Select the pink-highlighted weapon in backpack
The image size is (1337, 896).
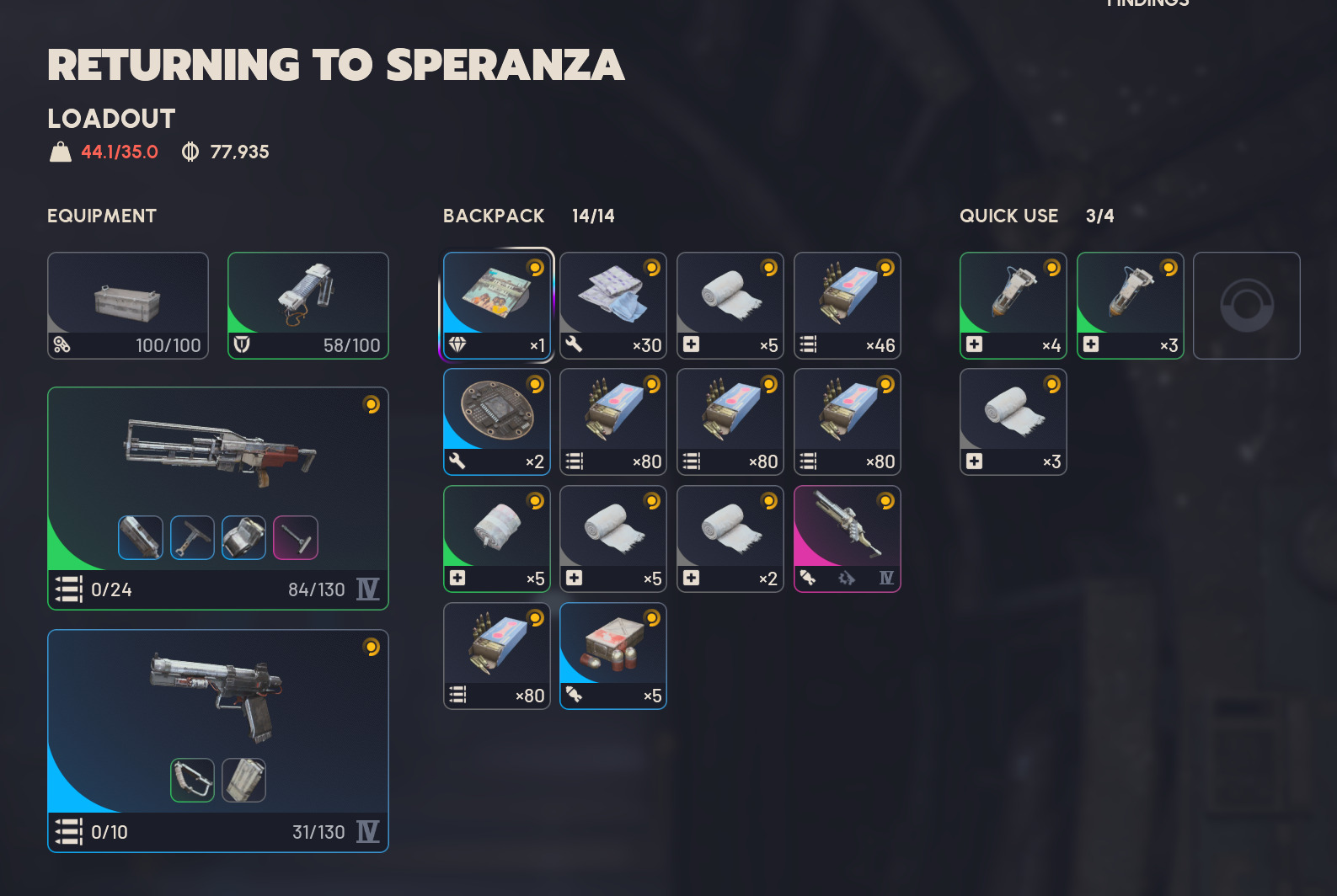(848, 539)
